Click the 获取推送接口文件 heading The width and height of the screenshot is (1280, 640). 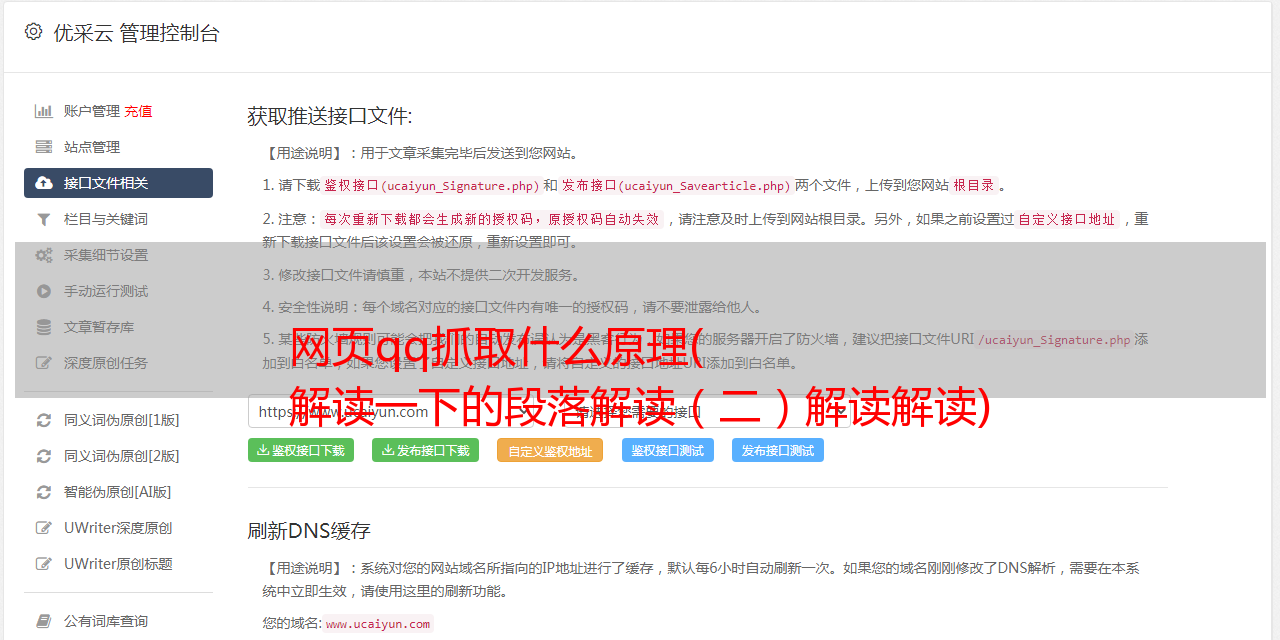(x=330, y=116)
